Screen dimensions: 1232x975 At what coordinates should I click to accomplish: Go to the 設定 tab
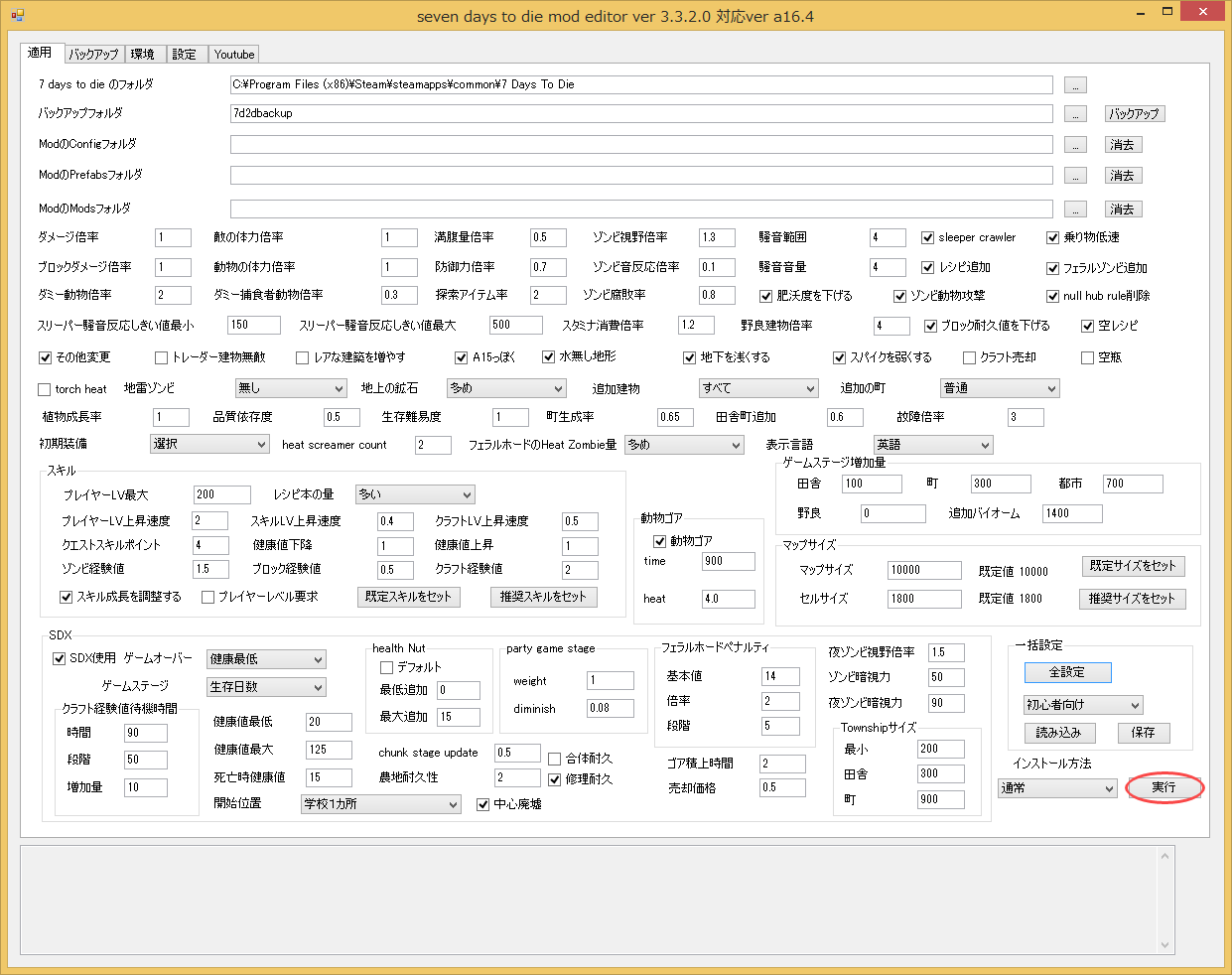point(185,55)
